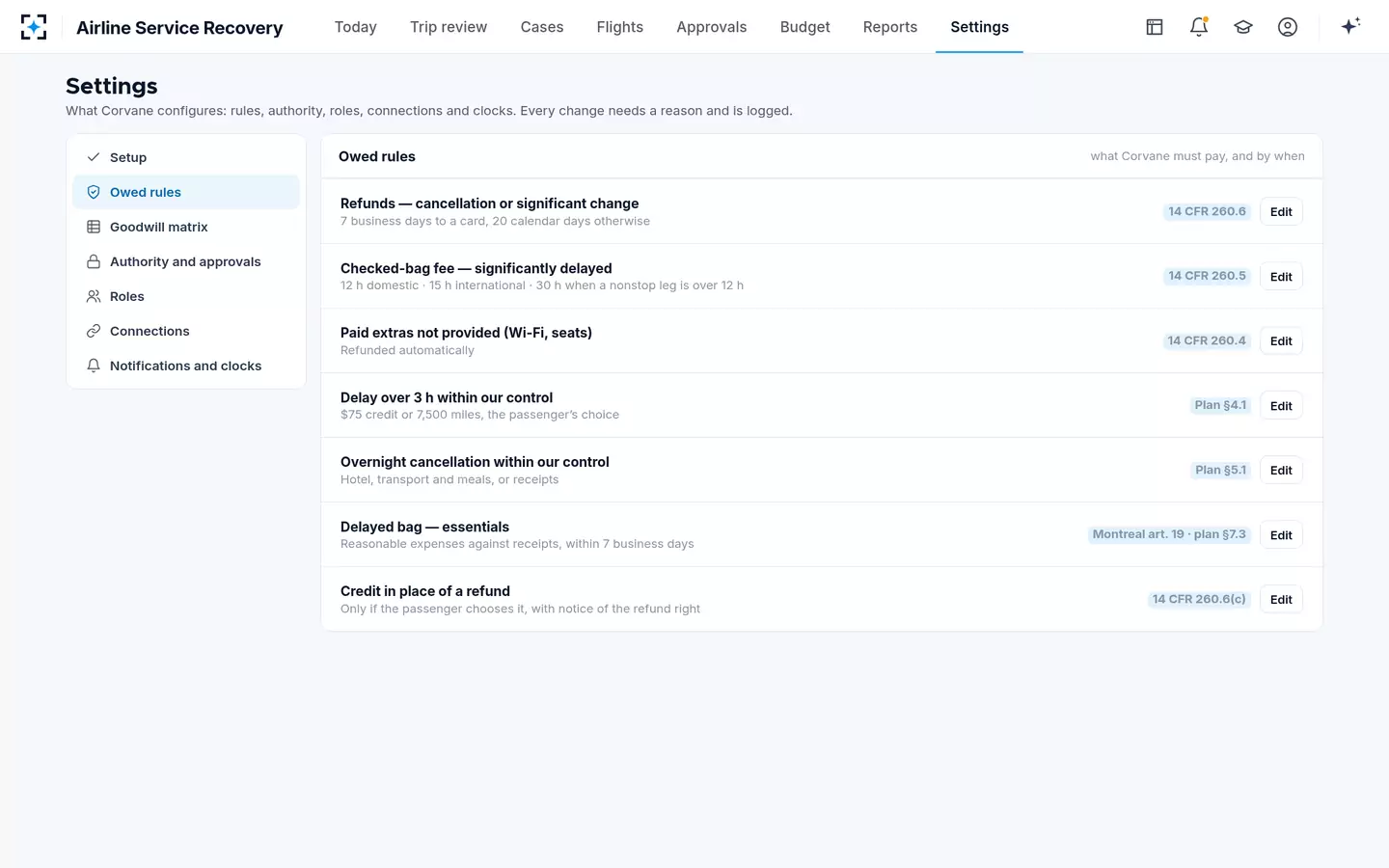
Task: Switch to the Cases tab
Action: coord(542,27)
